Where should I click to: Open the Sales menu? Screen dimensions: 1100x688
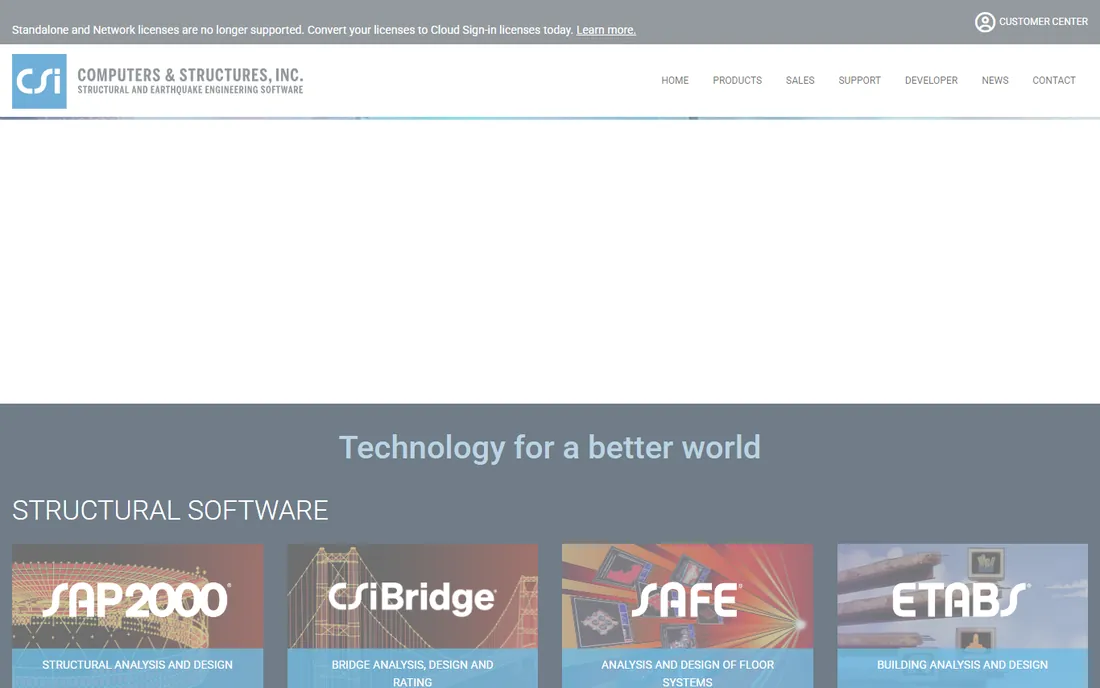(800, 81)
